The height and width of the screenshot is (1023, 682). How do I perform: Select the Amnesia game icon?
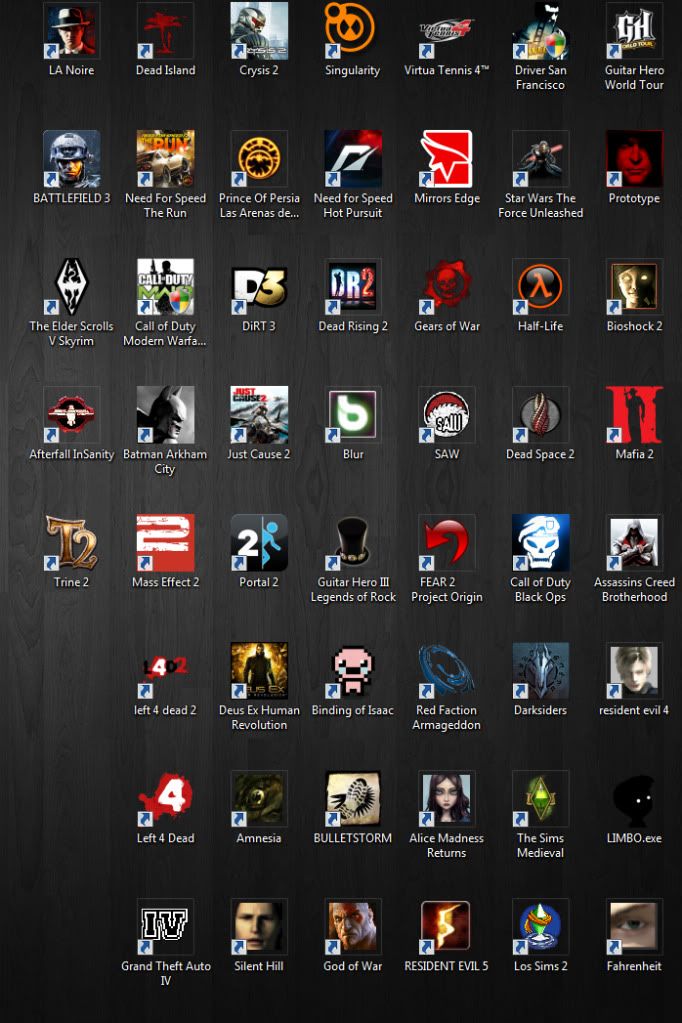tap(259, 798)
